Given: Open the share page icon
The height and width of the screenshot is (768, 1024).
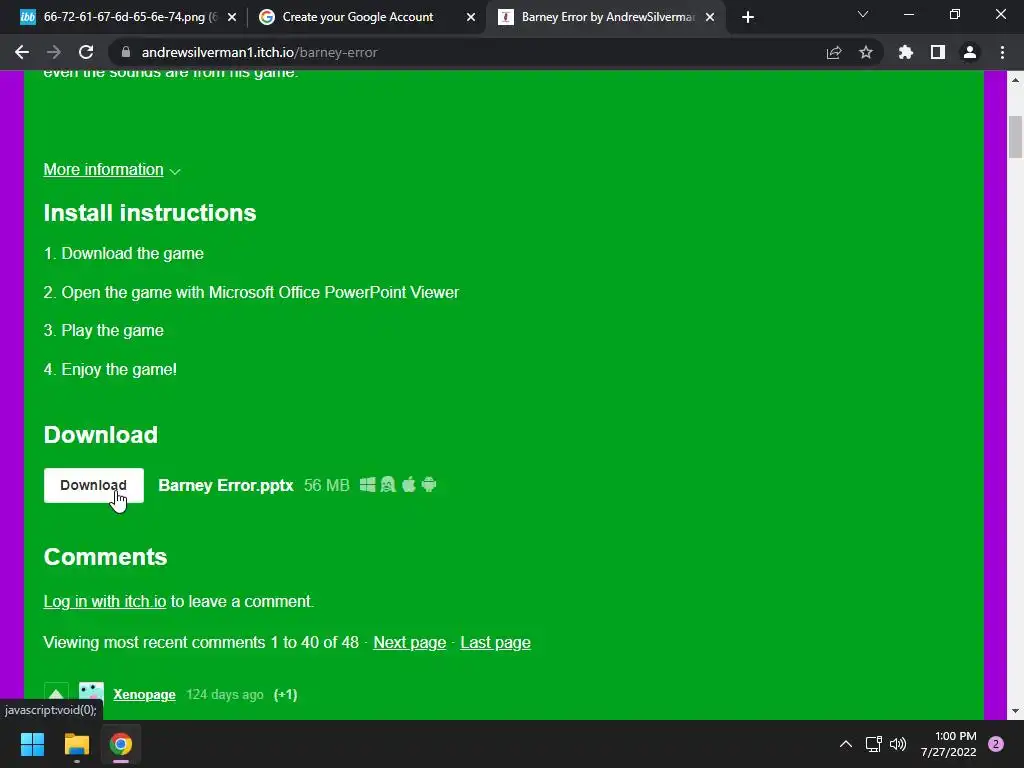Looking at the screenshot, I should coord(833,52).
